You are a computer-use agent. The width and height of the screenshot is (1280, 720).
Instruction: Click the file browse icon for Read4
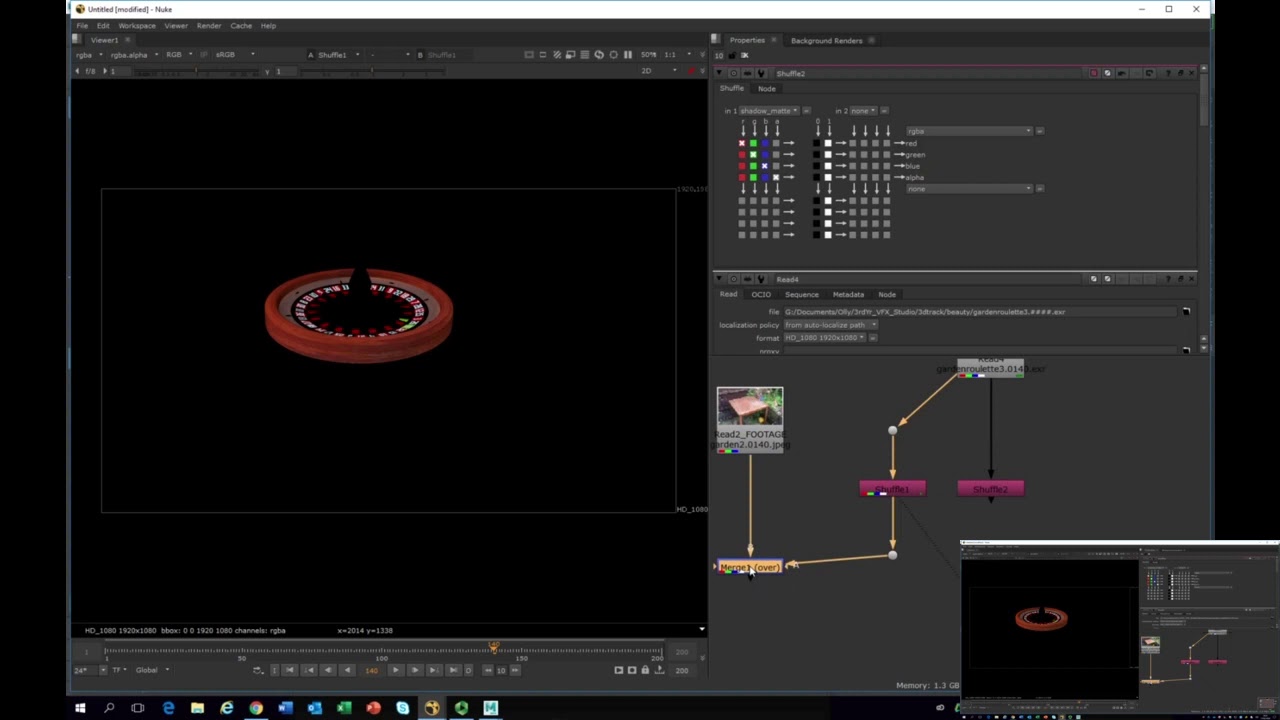click(1186, 312)
